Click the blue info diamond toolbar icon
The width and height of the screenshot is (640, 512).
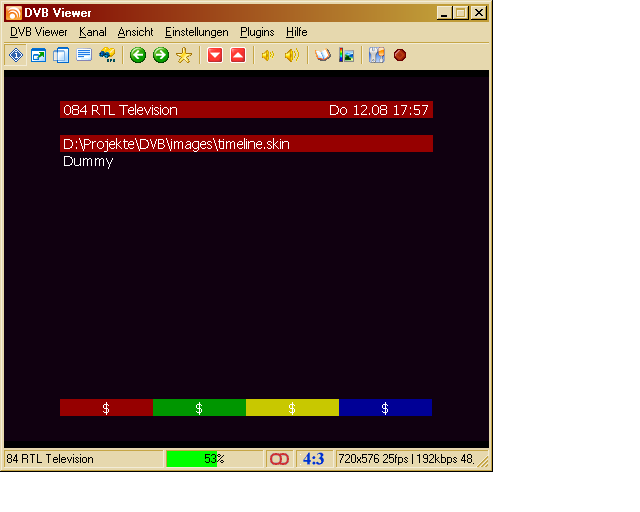tap(16, 55)
